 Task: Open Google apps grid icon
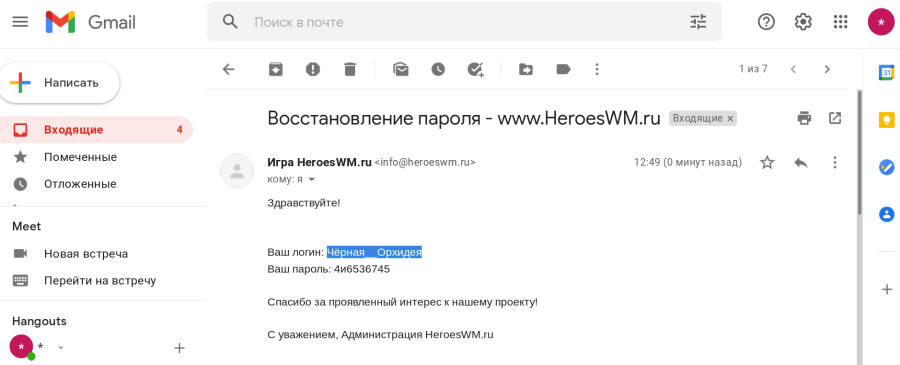tap(840, 22)
